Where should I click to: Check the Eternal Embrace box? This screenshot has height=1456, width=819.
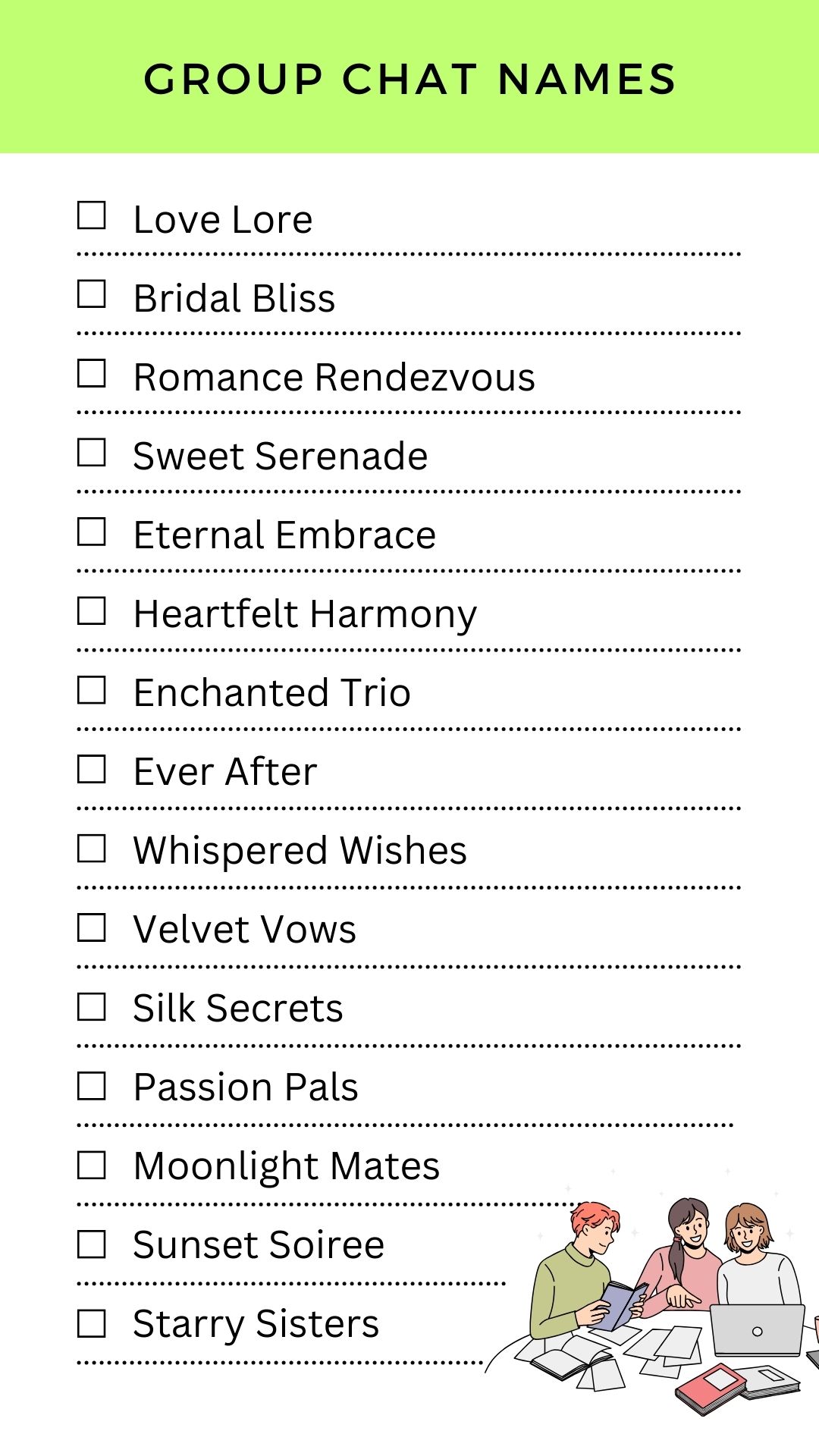[92, 532]
